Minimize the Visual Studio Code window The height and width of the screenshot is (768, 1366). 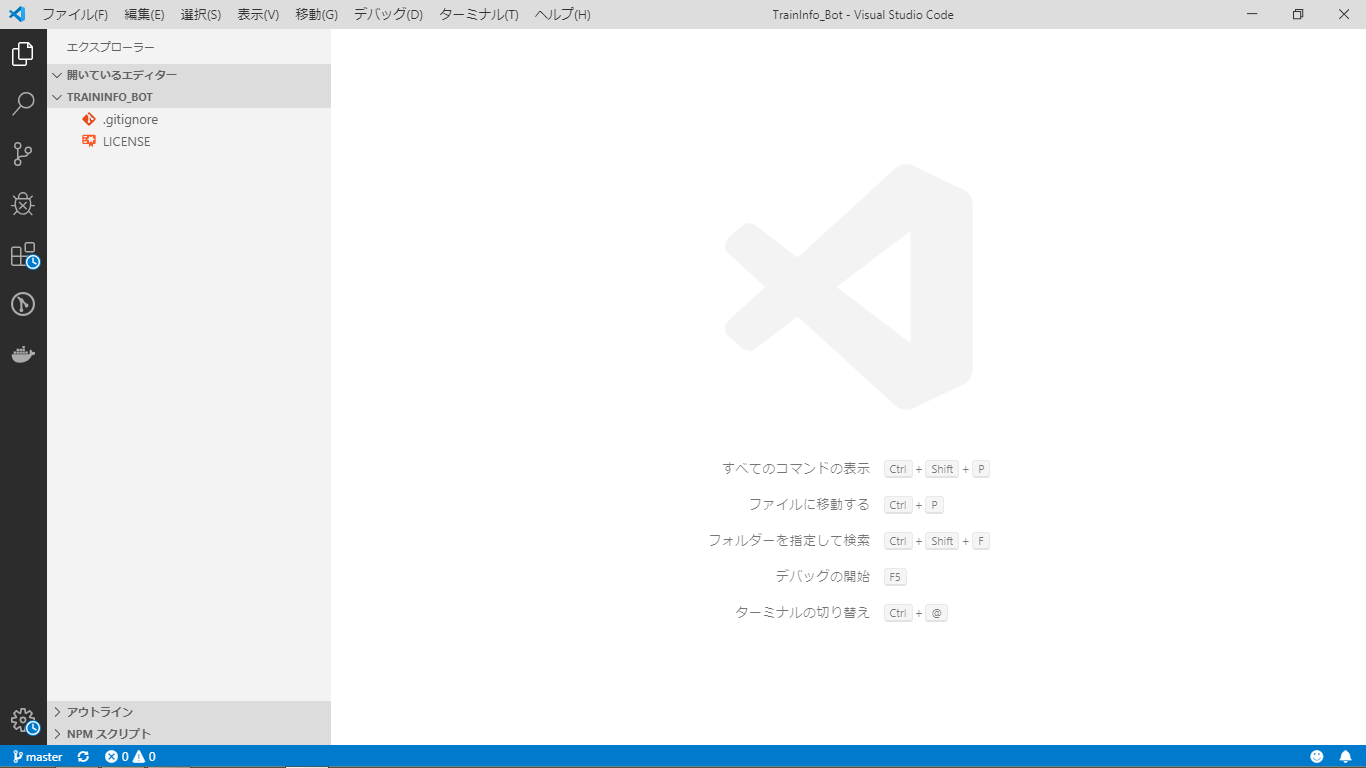(1252, 14)
